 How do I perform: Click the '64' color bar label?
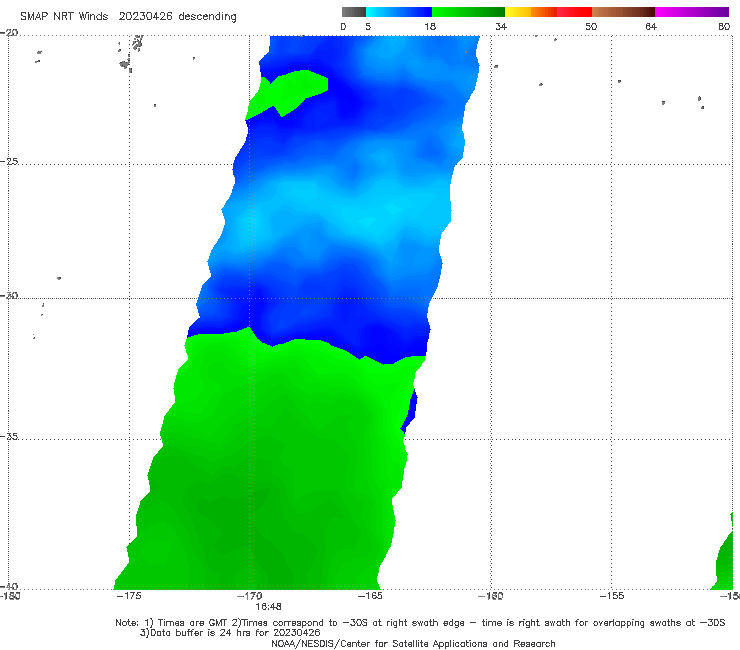click(x=651, y=27)
